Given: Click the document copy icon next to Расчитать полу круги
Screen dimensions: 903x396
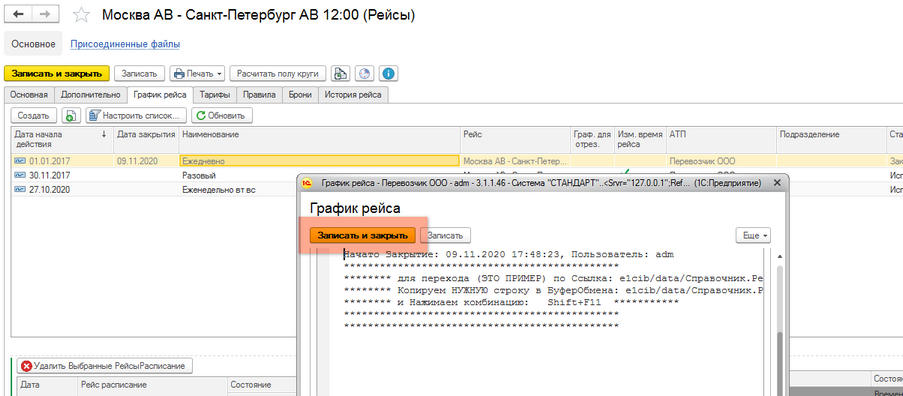Looking at the screenshot, I should pyautogui.click(x=340, y=74).
